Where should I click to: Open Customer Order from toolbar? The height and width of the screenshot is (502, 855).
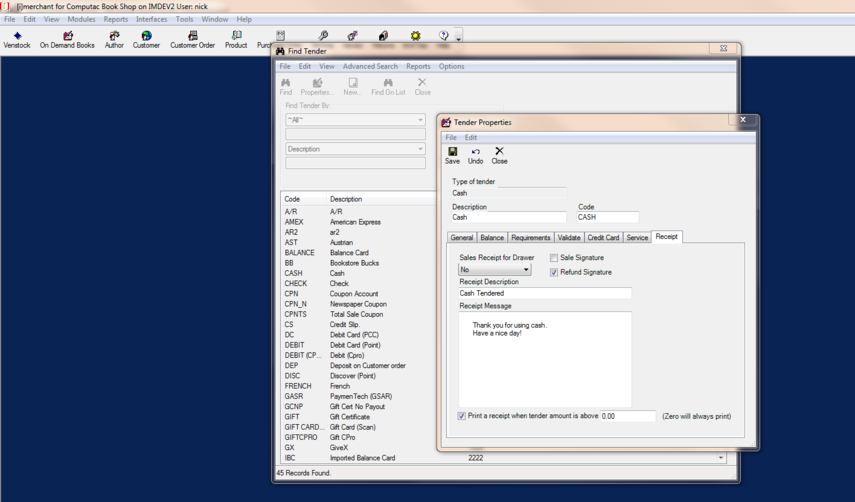(192, 40)
